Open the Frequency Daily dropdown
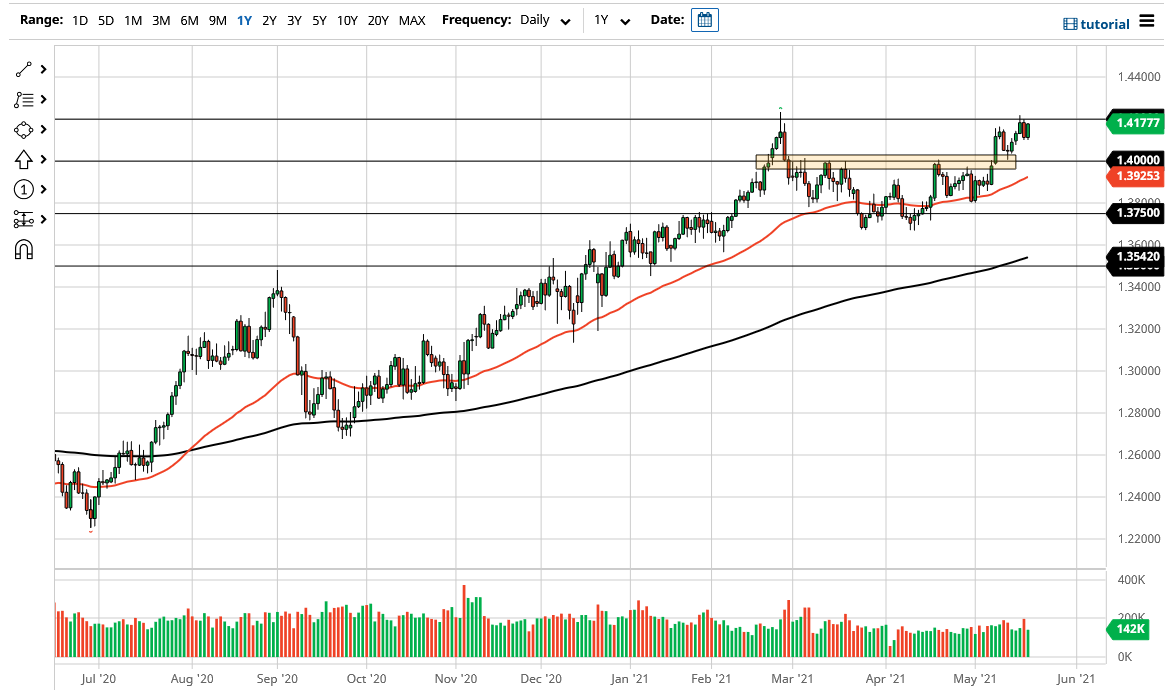The height and width of the screenshot is (697, 1168). [545, 20]
